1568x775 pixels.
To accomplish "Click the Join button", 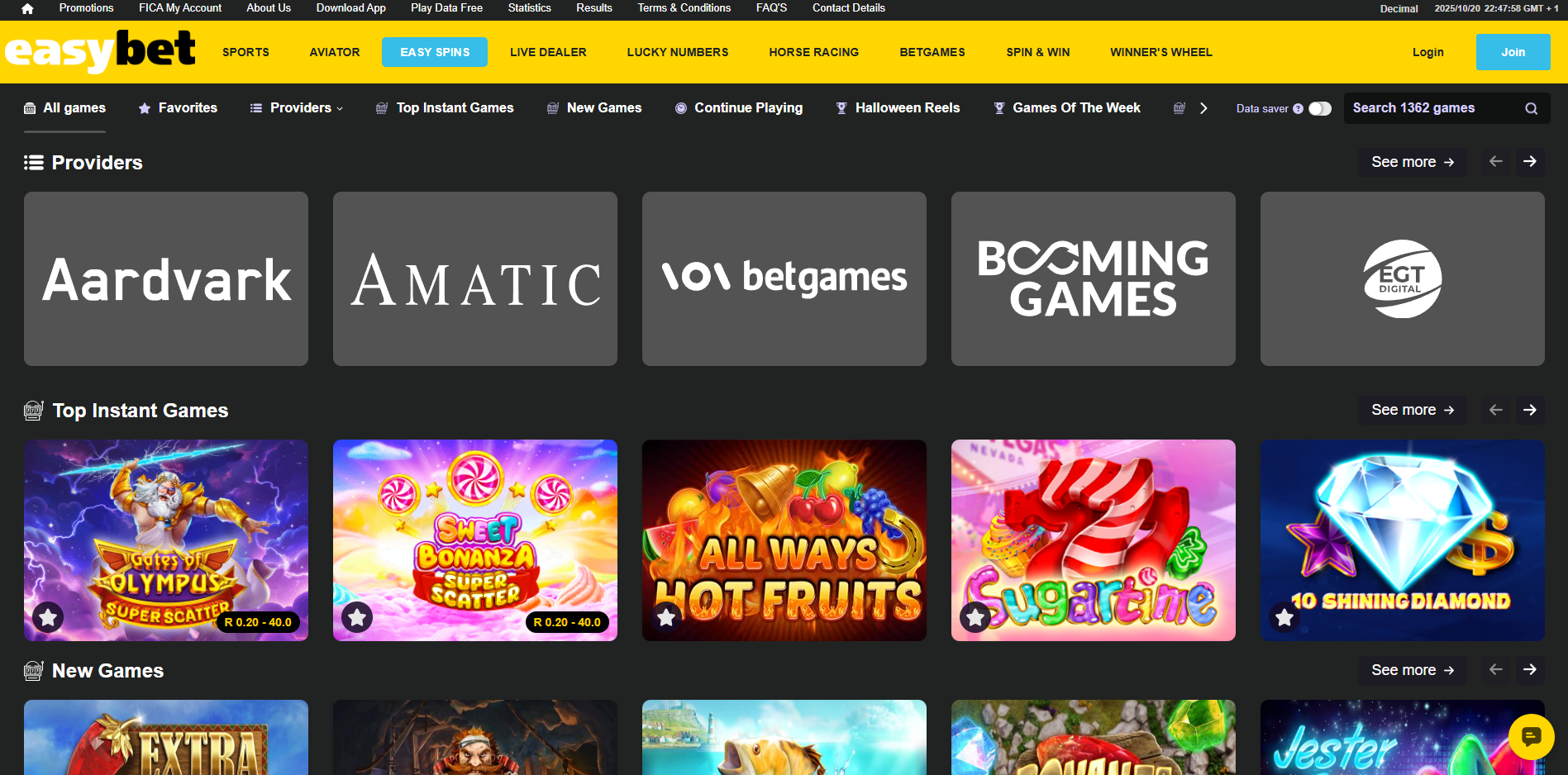I will (1513, 52).
